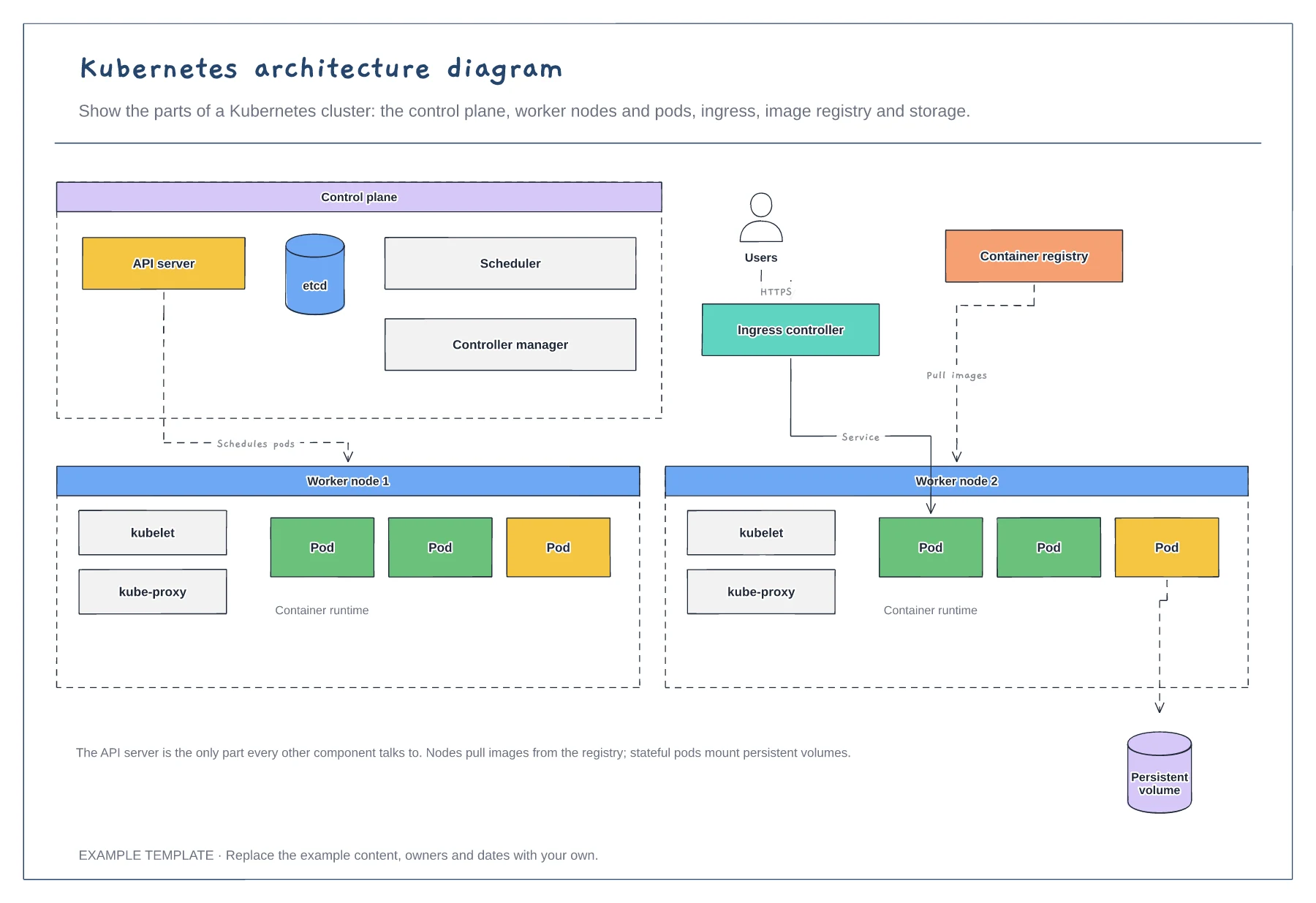Click the 'Pull images' connector label

coord(956,375)
